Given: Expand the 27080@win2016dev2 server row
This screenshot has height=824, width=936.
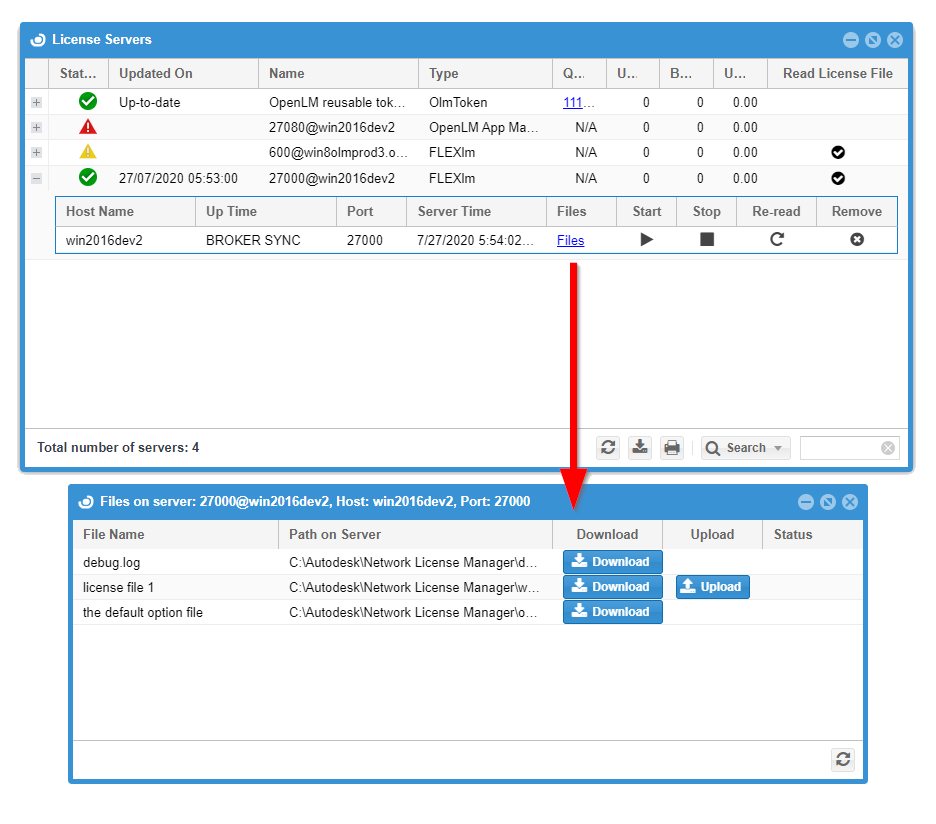Looking at the screenshot, I should tap(37, 127).
